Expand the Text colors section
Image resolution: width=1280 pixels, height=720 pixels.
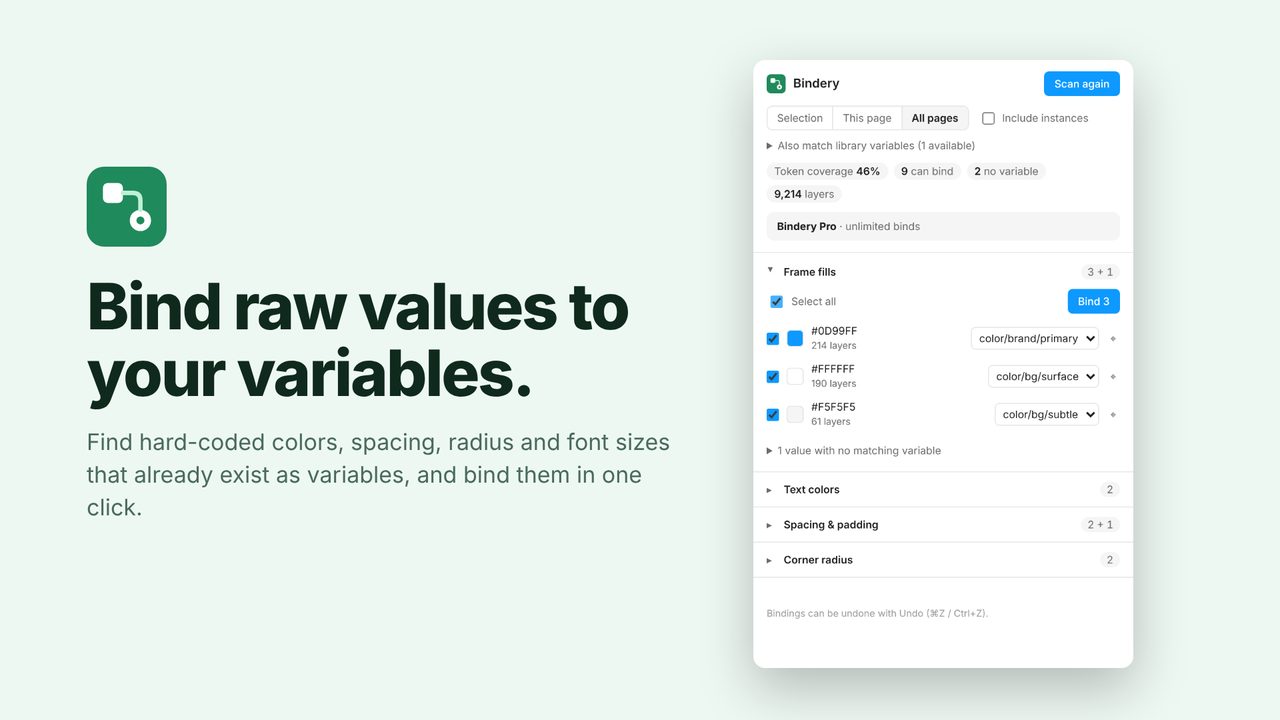[x=943, y=490]
